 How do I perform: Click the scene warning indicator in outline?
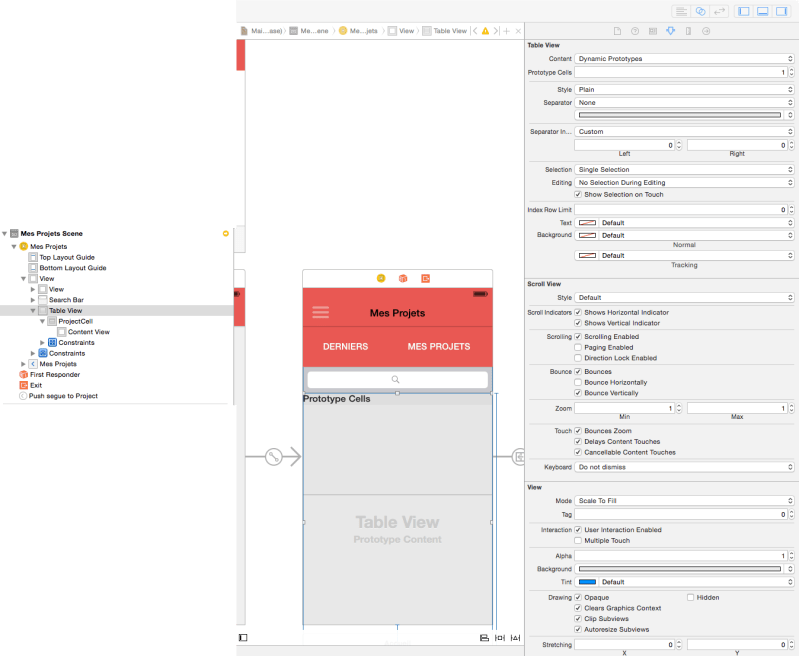pos(226,233)
